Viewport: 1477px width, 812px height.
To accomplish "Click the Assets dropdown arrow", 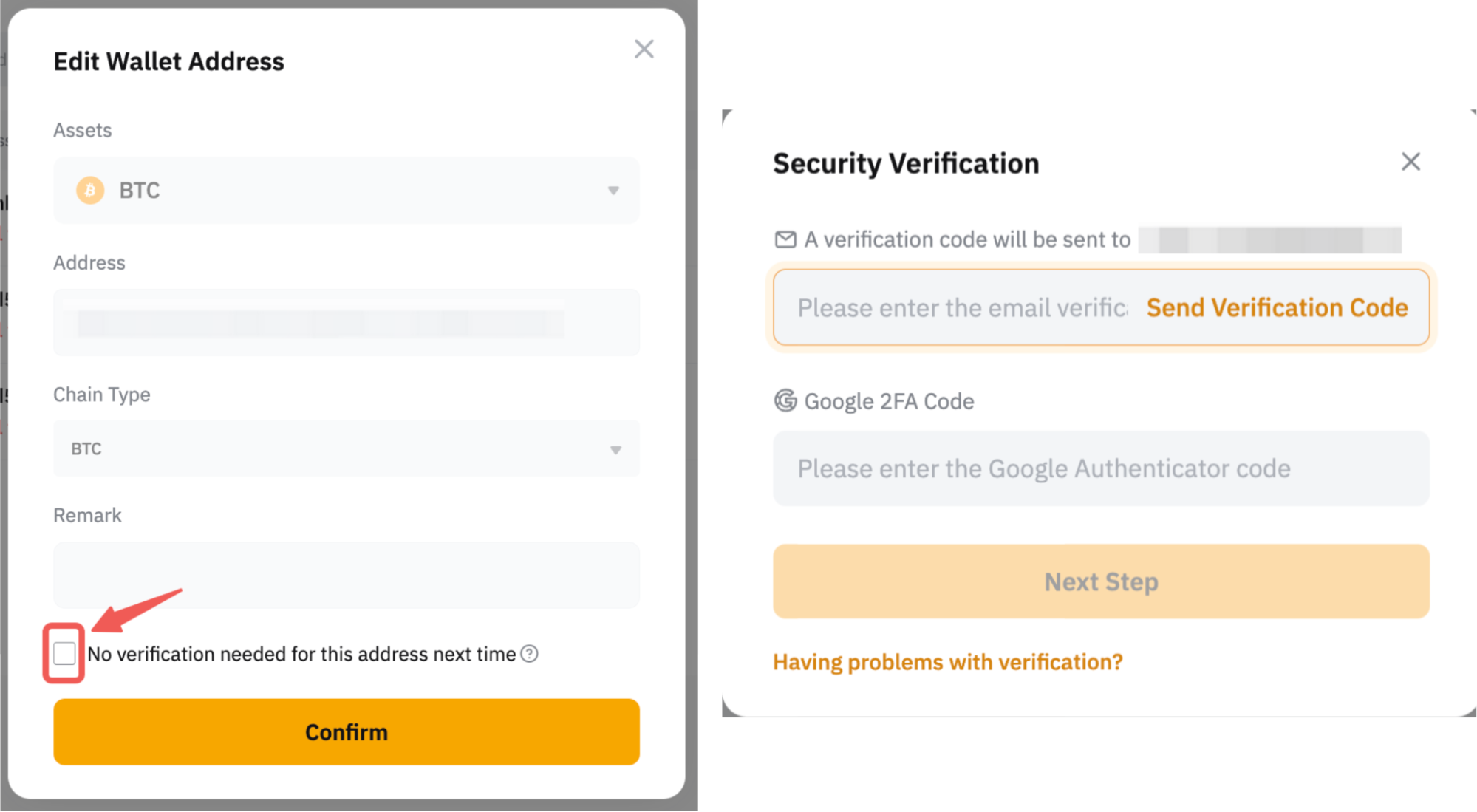I will (613, 191).
